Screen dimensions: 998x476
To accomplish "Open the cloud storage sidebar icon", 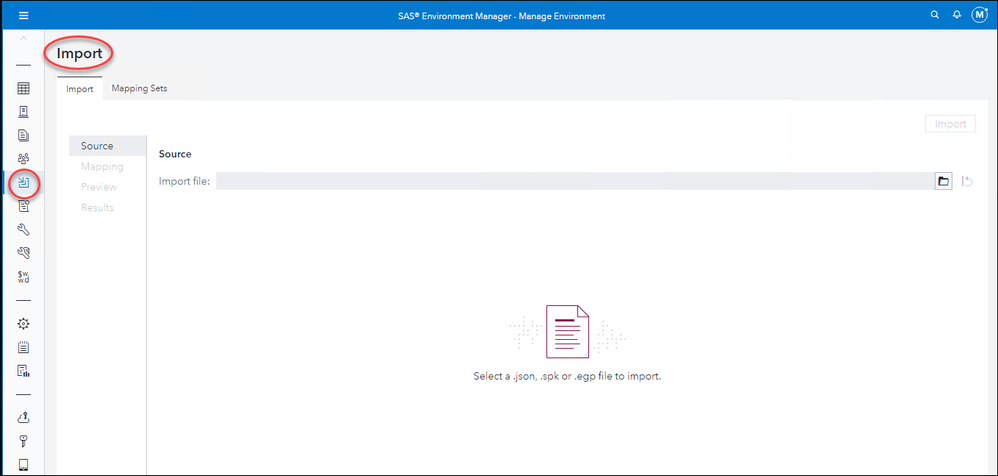I will [x=24, y=418].
